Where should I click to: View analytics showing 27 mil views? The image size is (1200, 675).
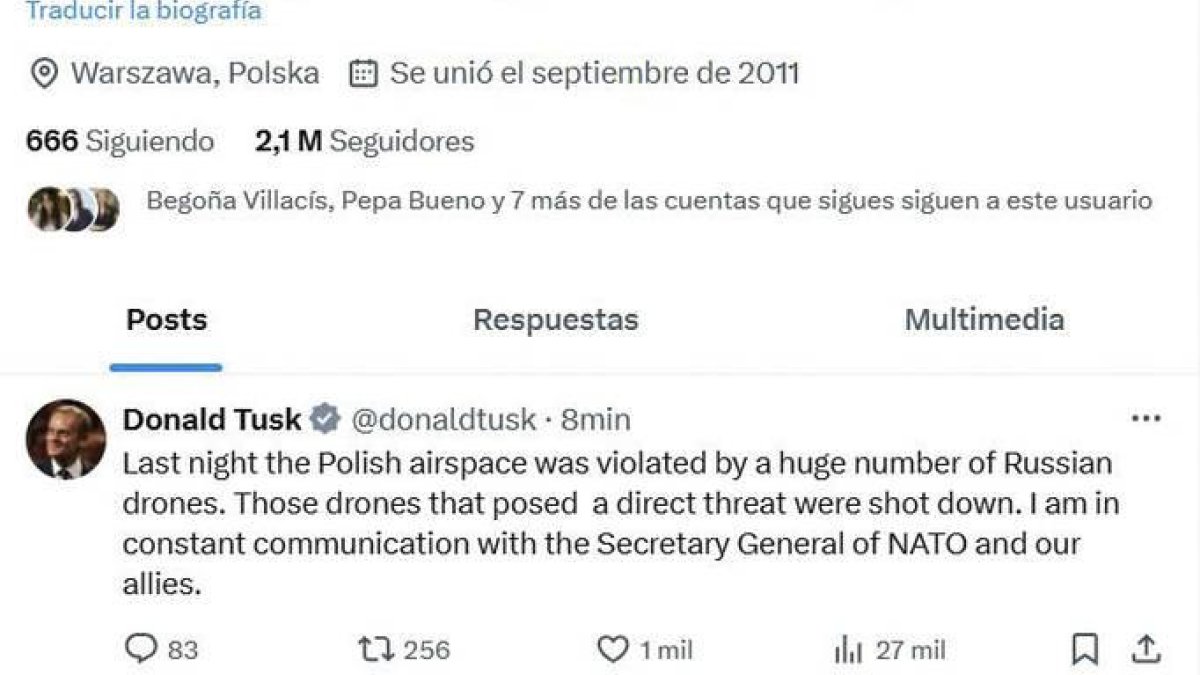coord(850,650)
